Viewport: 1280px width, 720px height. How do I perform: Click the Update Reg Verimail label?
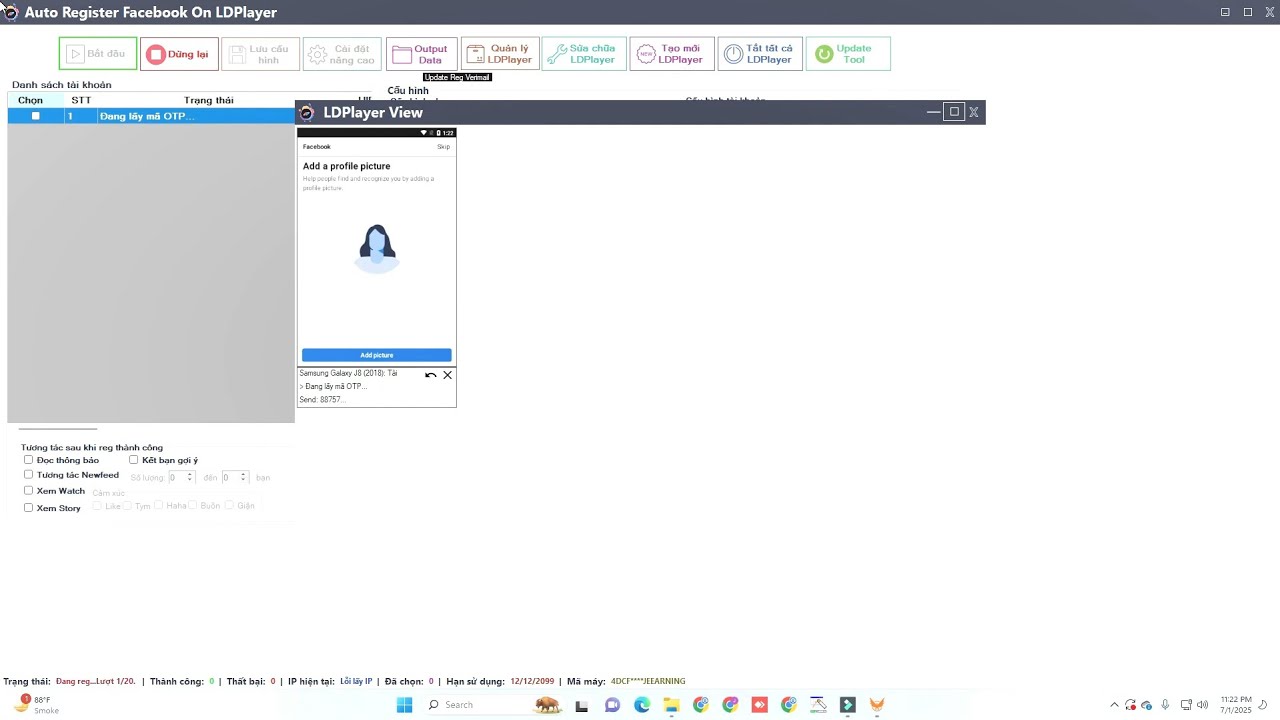[x=457, y=77]
